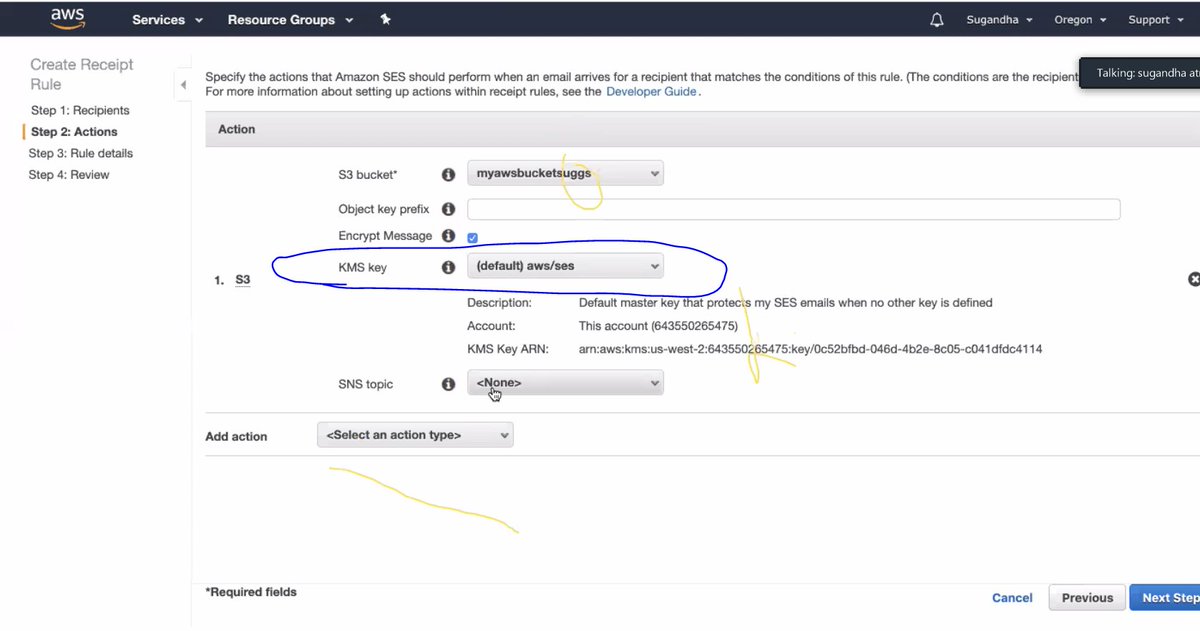Open the Resource Groups menu
The image size is (1200, 631).
tap(290, 19)
